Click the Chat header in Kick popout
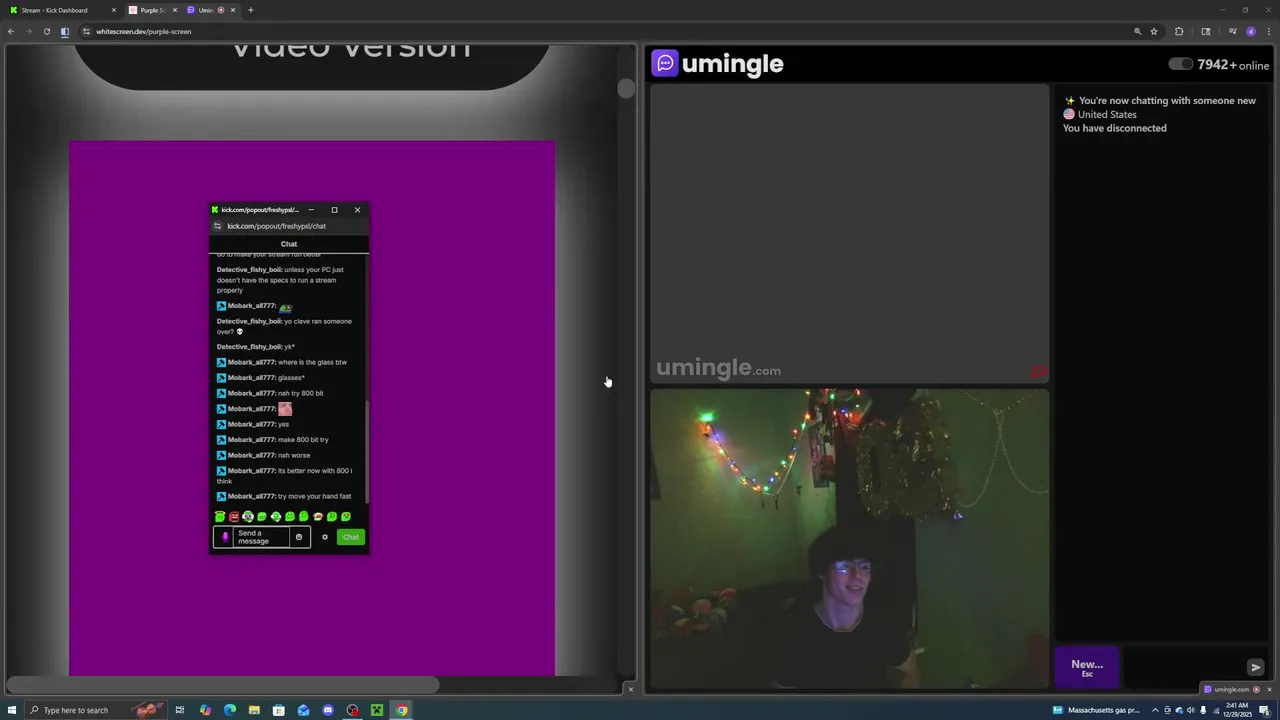Screen dimensions: 1280x720 point(289,244)
